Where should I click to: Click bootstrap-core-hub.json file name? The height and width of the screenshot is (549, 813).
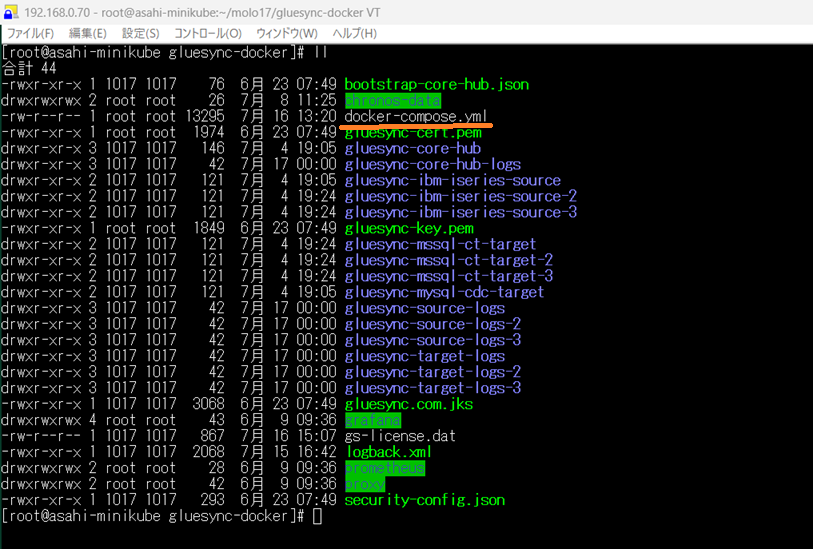(x=437, y=85)
